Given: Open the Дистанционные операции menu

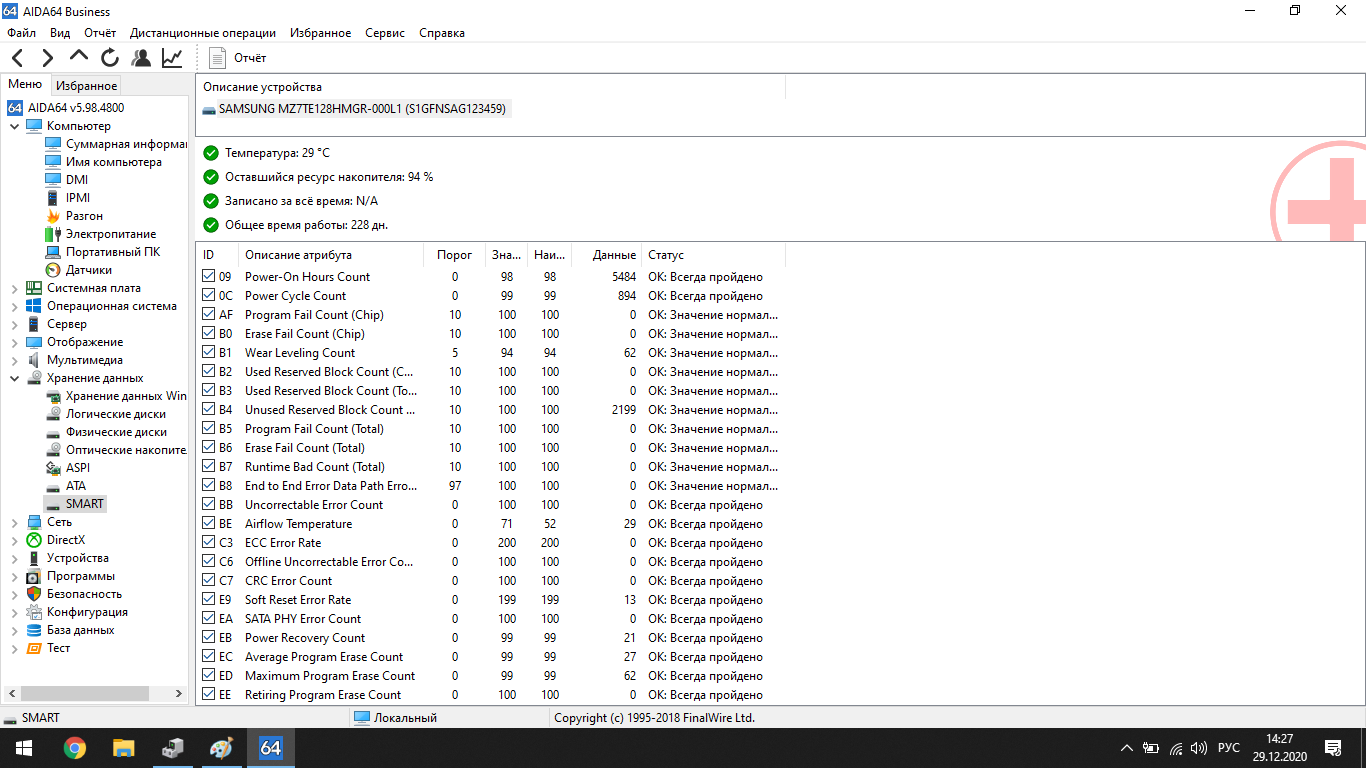Looking at the screenshot, I should coord(203,33).
